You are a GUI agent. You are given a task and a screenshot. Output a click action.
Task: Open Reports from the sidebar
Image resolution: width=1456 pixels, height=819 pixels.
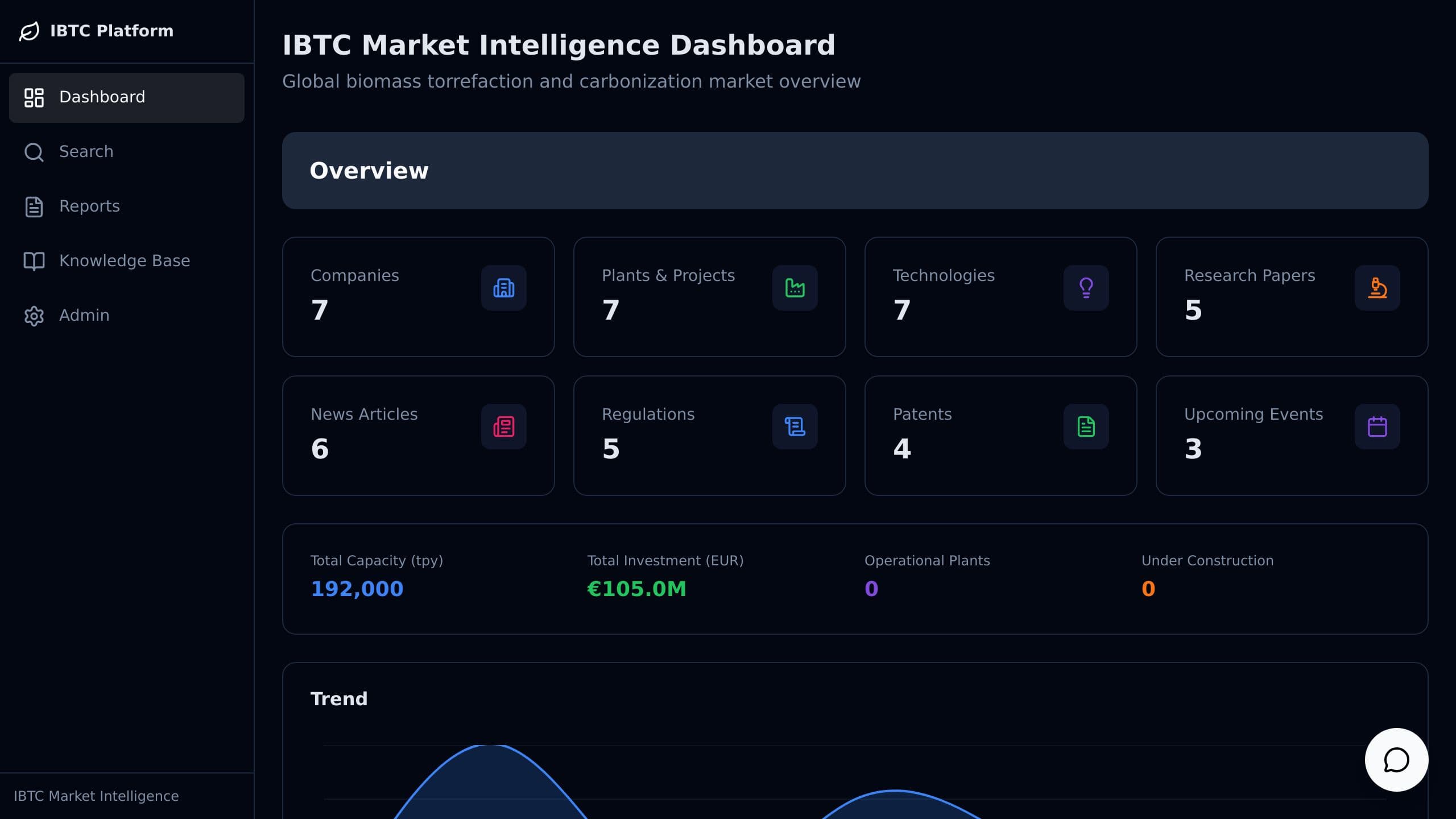point(127,206)
